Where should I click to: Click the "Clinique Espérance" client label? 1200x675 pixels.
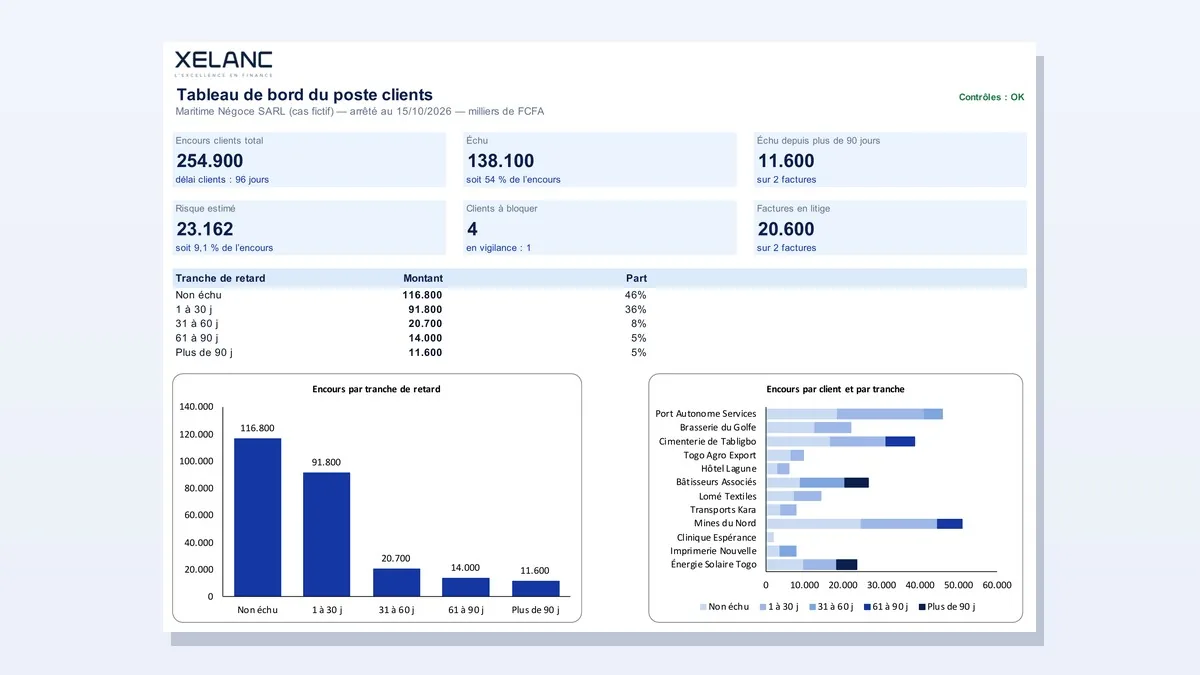[x=717, y=537]
